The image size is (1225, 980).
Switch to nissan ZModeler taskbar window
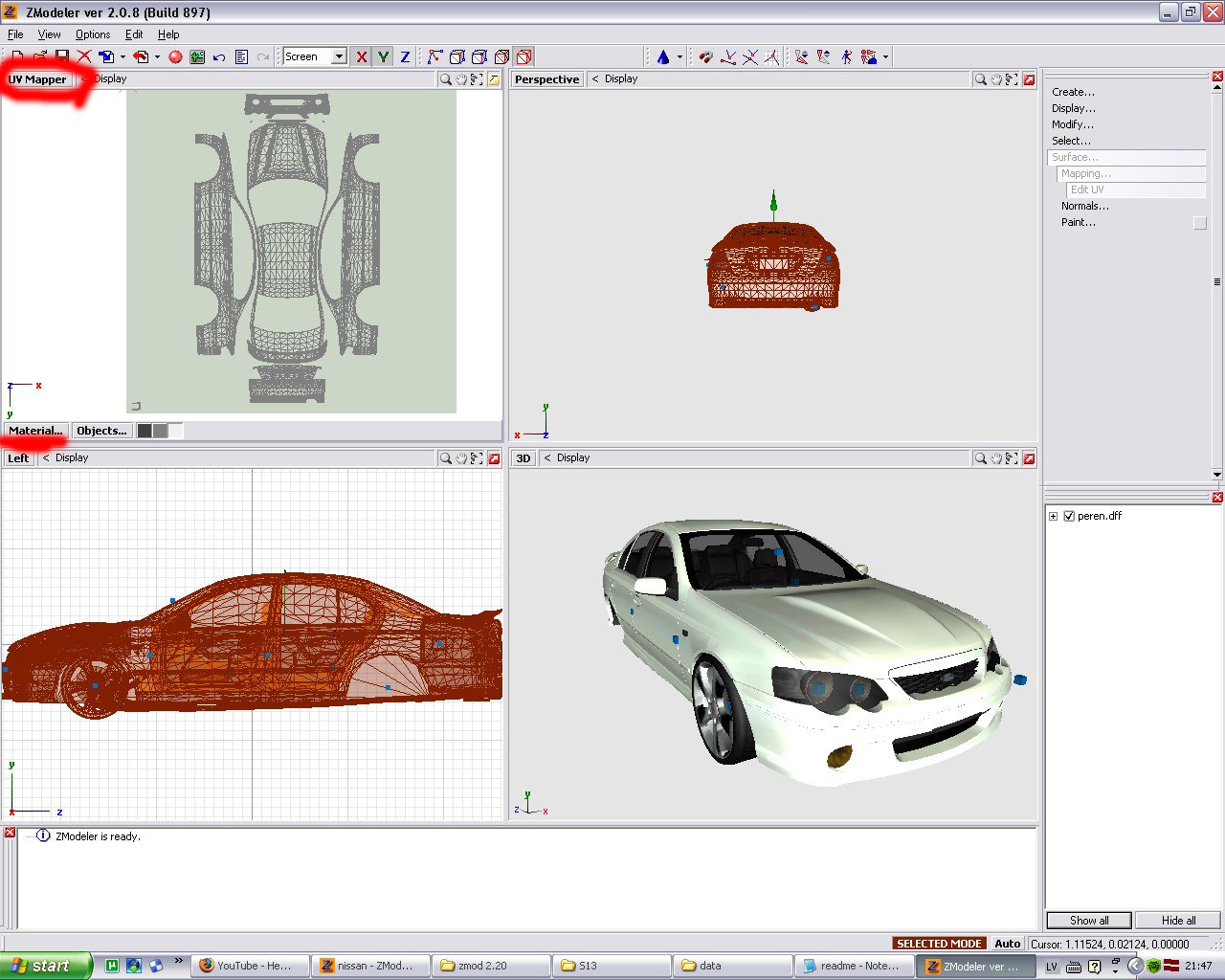pos(370,966)
